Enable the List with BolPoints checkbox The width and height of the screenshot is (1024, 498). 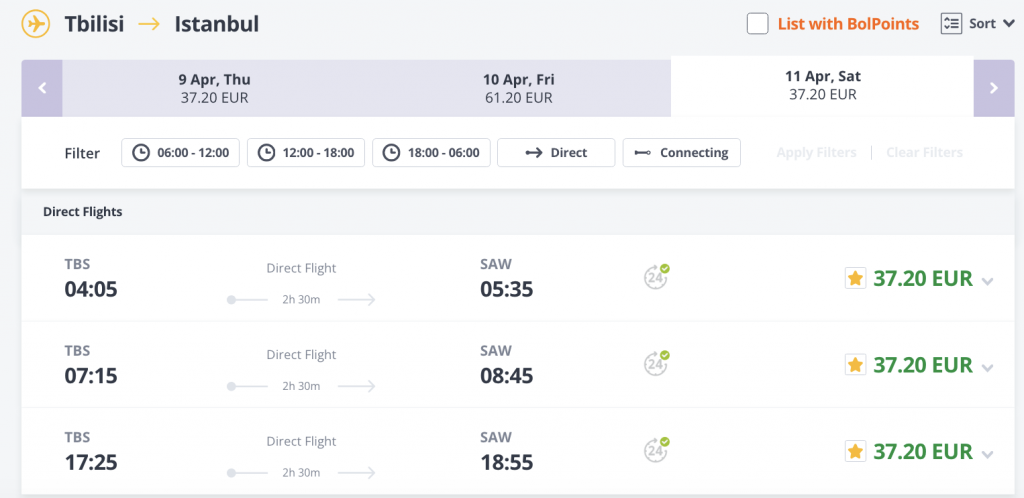(x=758, y=23)
